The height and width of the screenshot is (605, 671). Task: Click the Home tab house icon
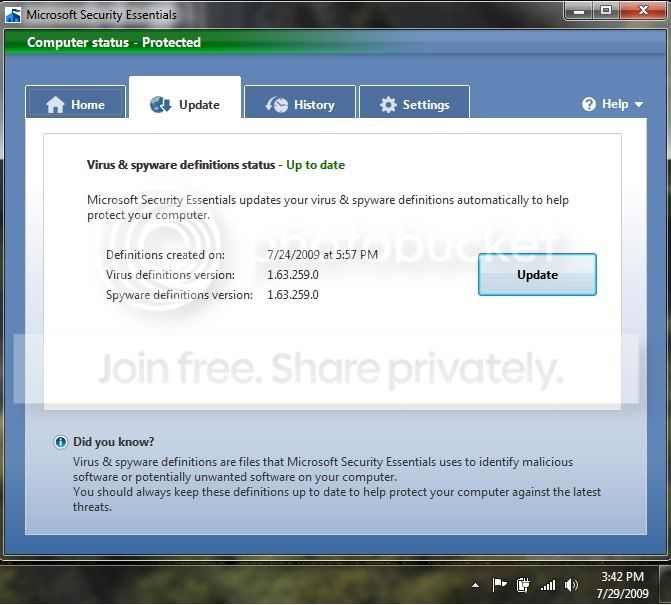pyautogui.click(x=55, y=105)
